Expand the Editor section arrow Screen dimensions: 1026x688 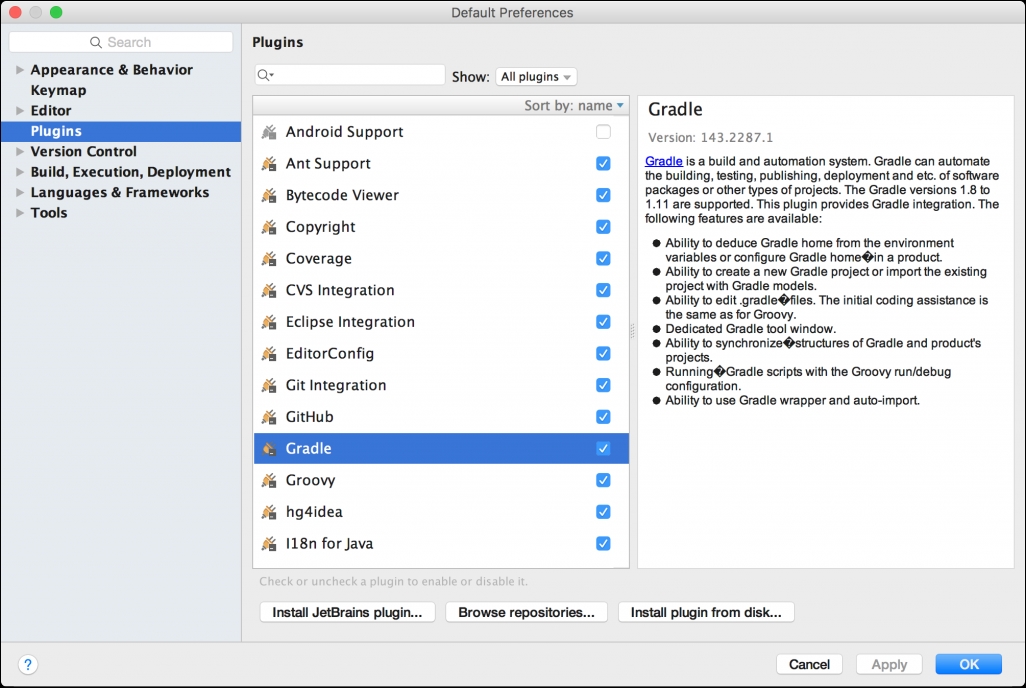[20, 111]
